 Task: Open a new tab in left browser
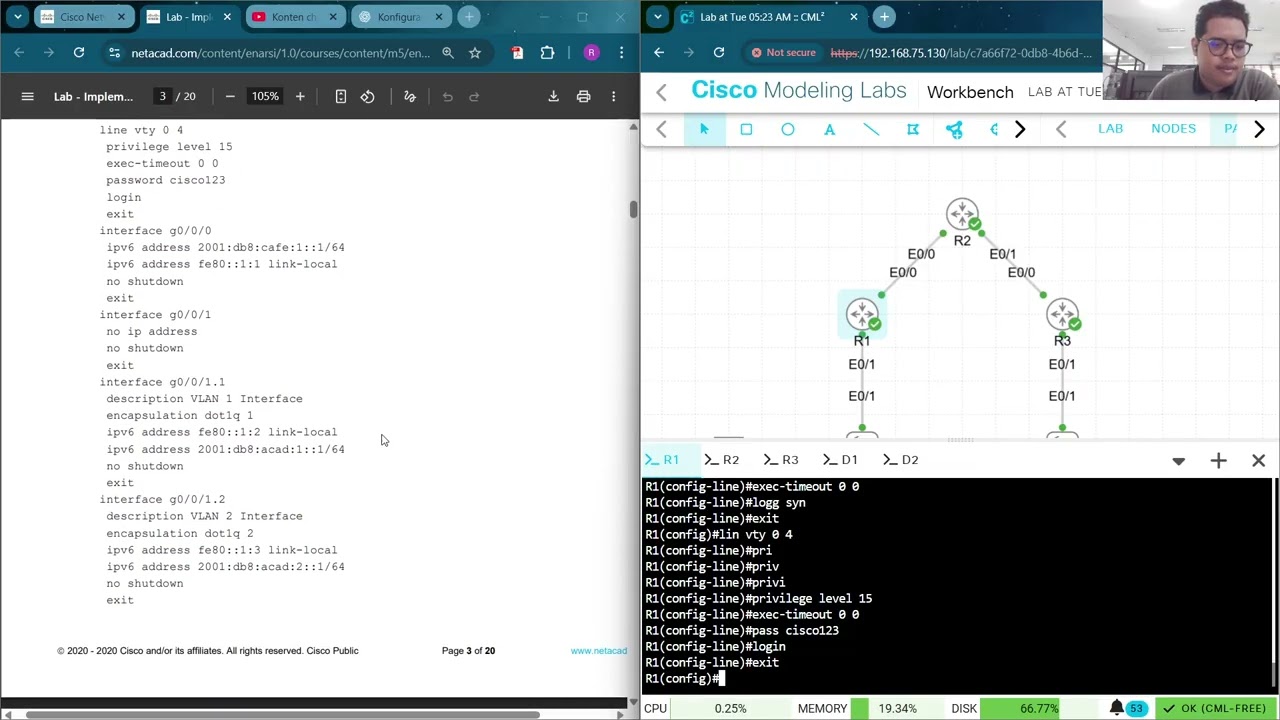469,17
